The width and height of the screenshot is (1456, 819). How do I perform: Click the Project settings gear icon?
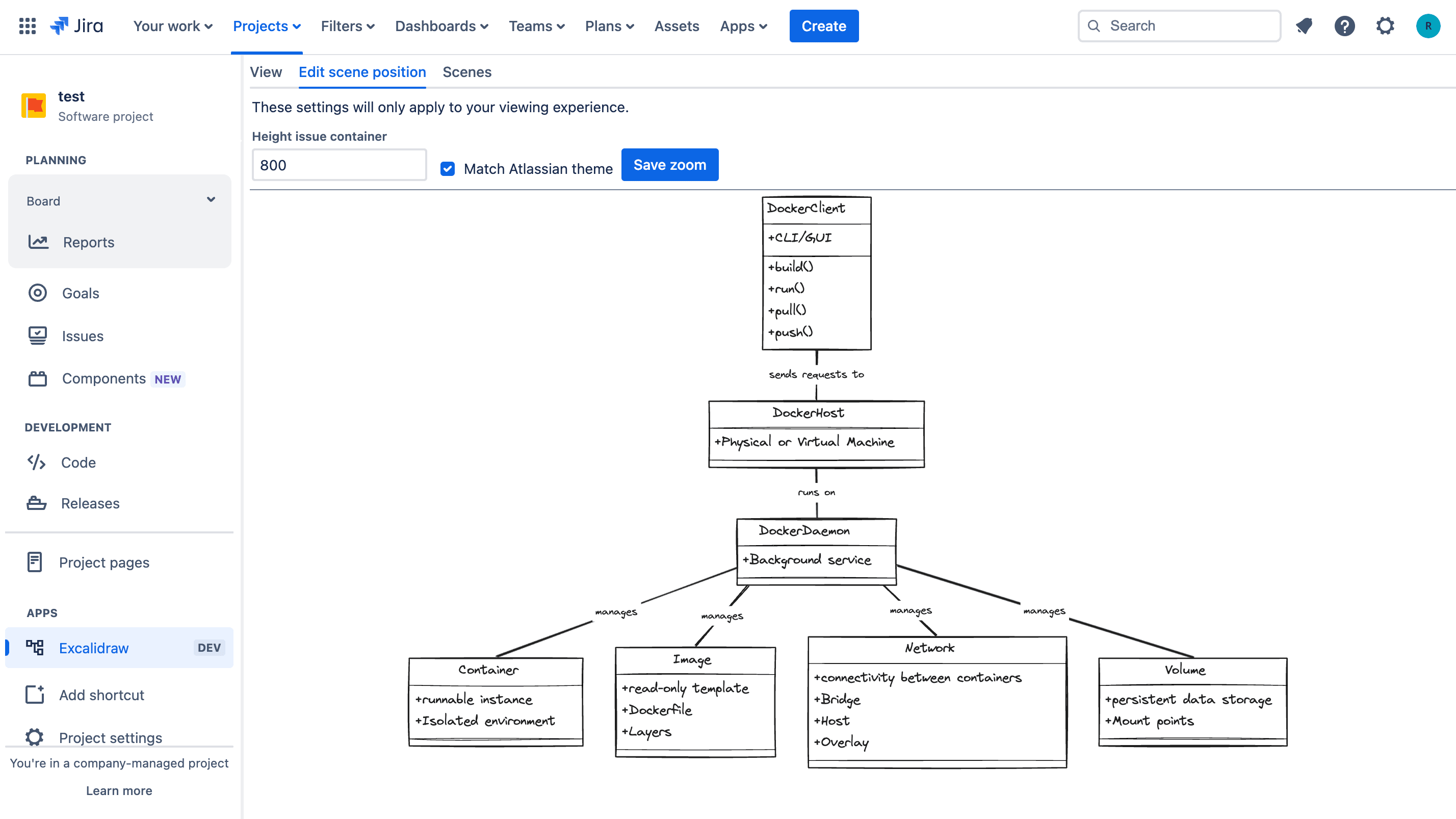point(35,737)
